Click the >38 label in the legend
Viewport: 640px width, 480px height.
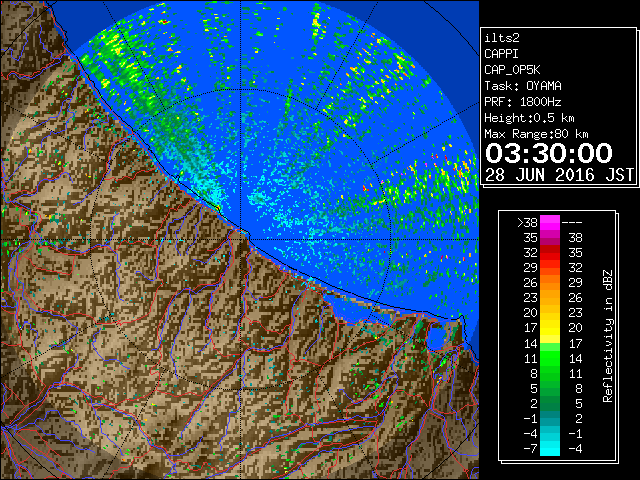(x=527, y=223)
